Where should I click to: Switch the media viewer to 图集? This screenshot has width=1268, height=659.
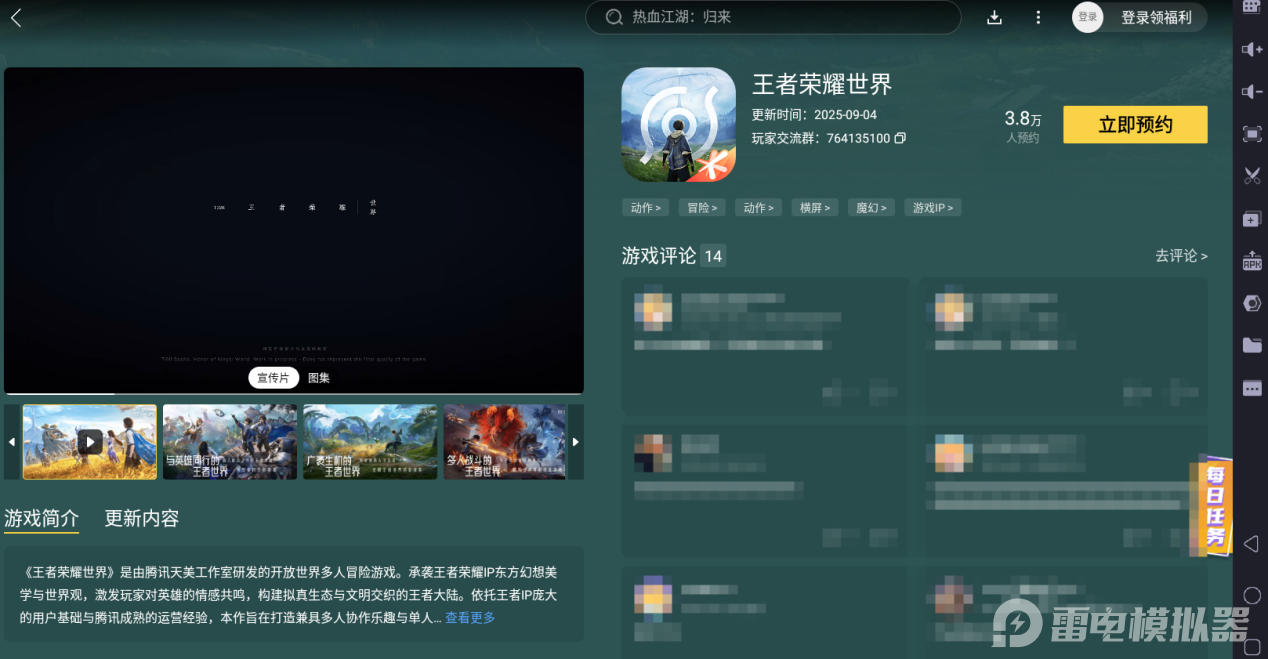pos(319,378)
